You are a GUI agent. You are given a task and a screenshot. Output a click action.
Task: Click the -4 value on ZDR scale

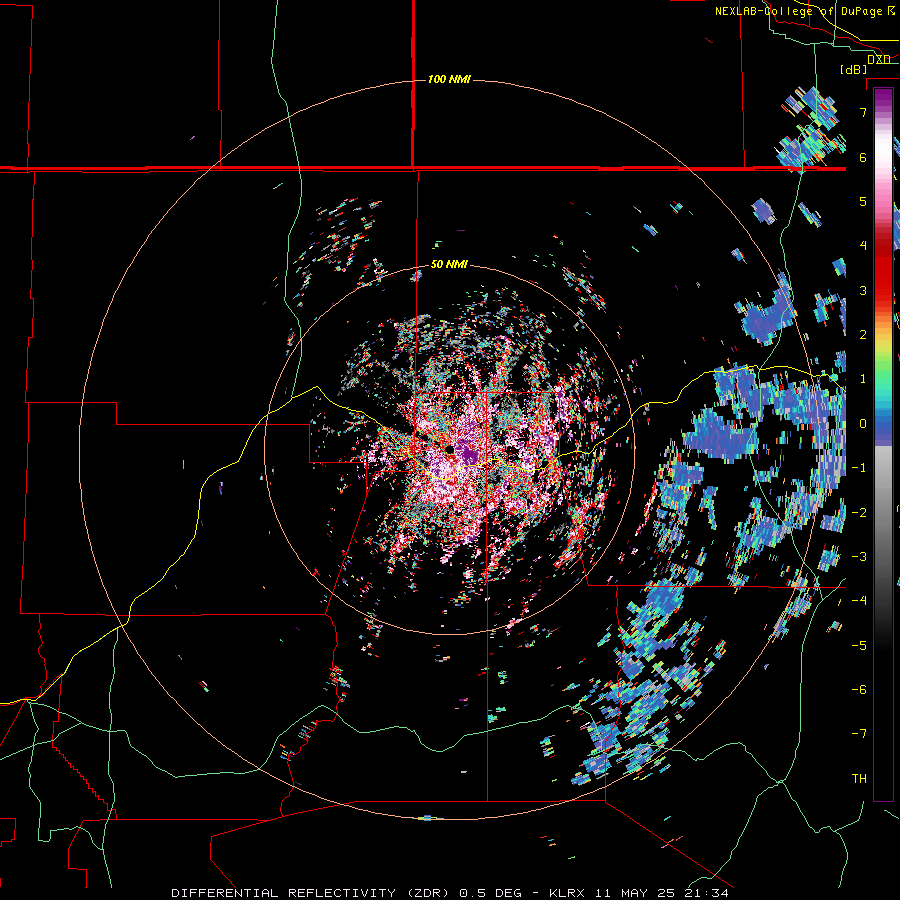pos(859,601)
